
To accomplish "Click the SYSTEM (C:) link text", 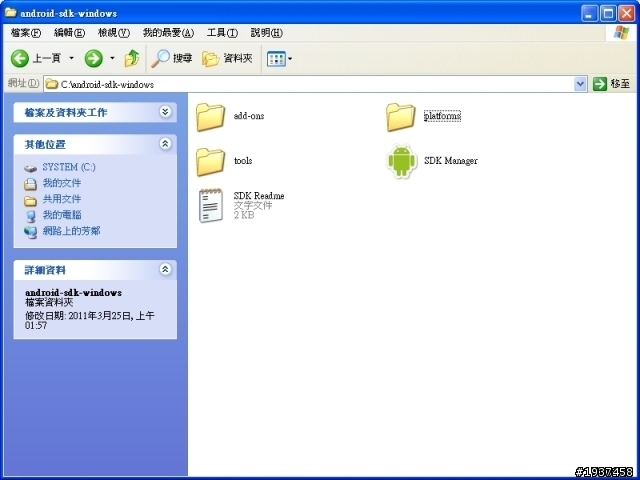I will point(69,167).
